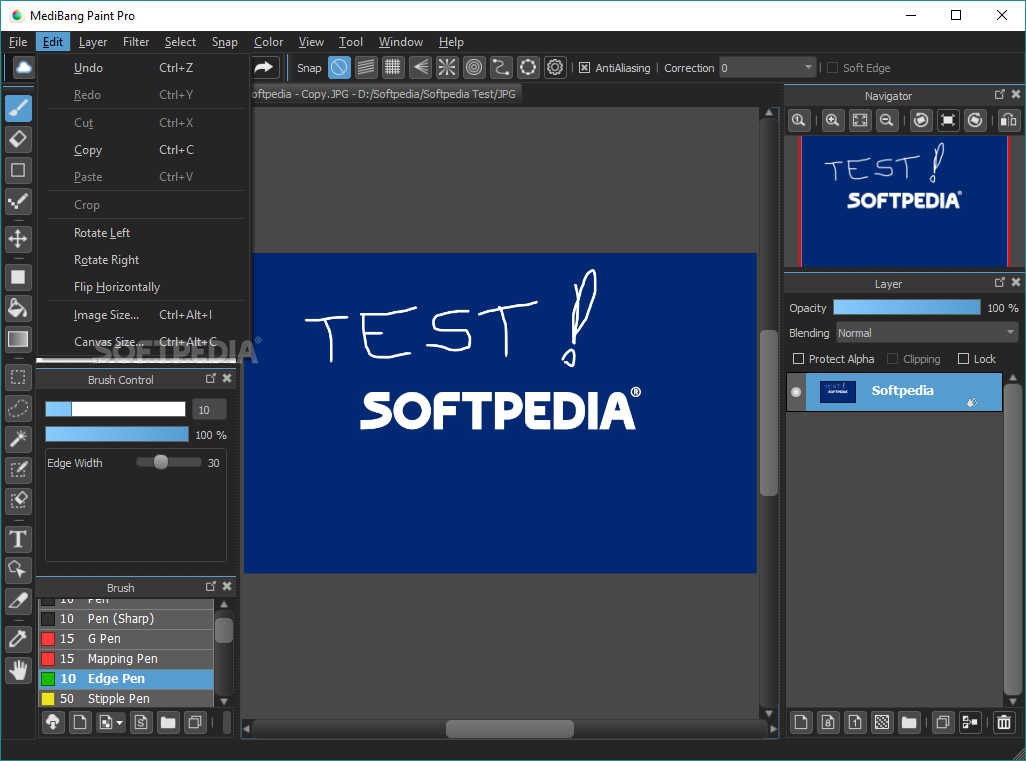Open the add brush dropdown arrow
The height and width of the screenshot is (761, 1026).
click(119, 723)
